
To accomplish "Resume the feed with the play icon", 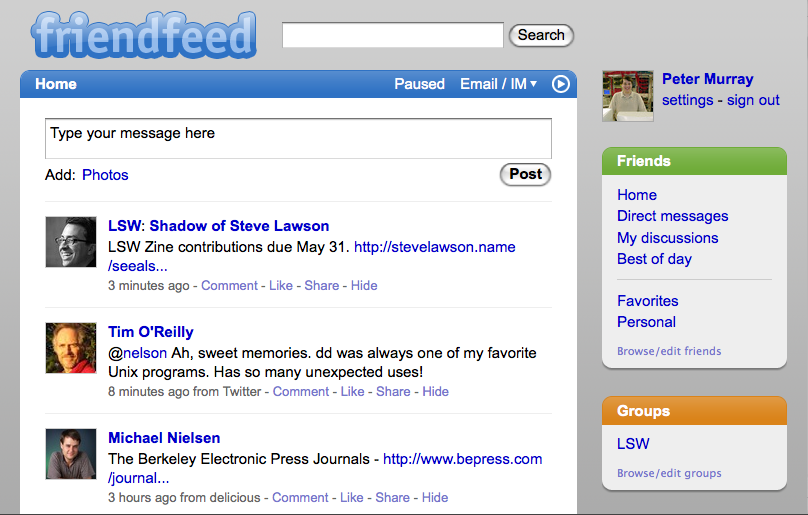I will [x=561, y=84].
